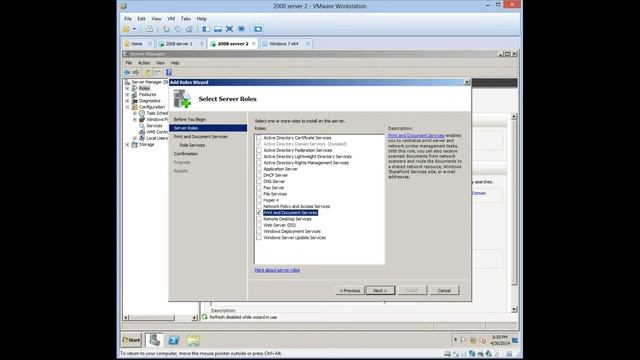Expand the Features tree node
Image resolution: width=640 pixels, height=360 pixels.
(127, 94)
